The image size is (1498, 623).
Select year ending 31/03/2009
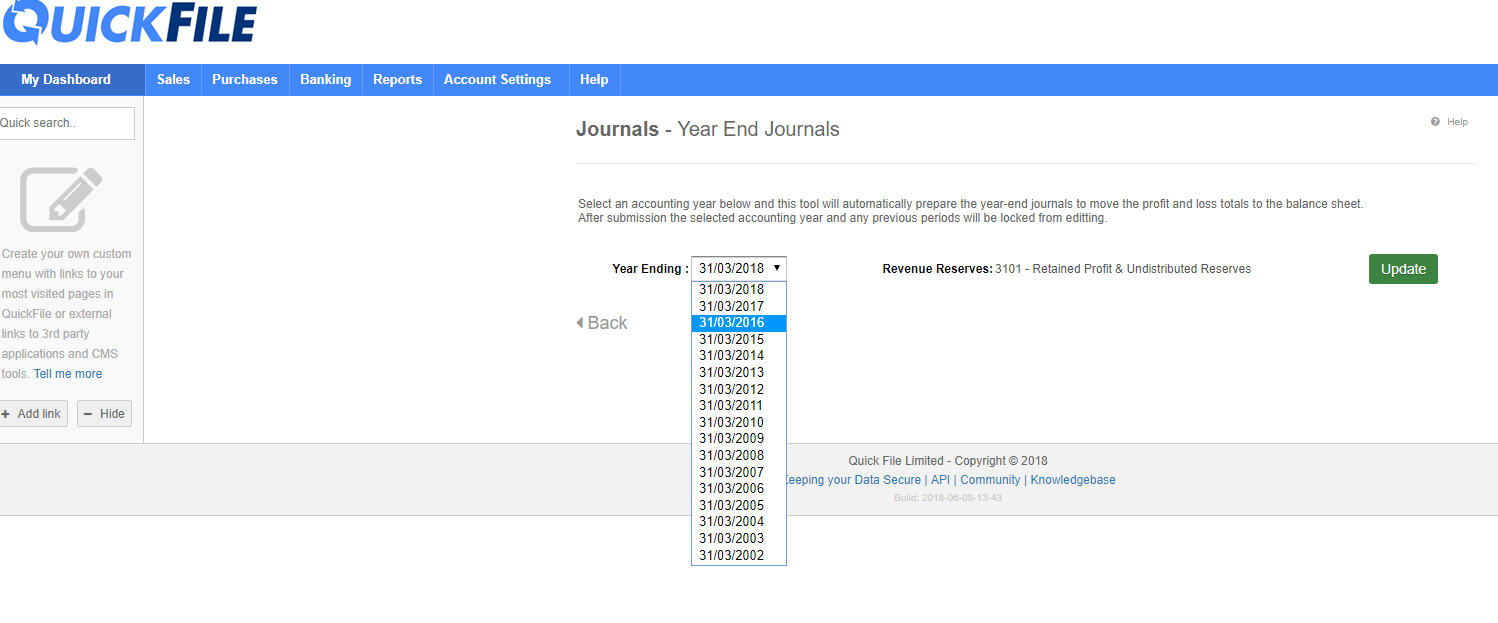[739, 439]
